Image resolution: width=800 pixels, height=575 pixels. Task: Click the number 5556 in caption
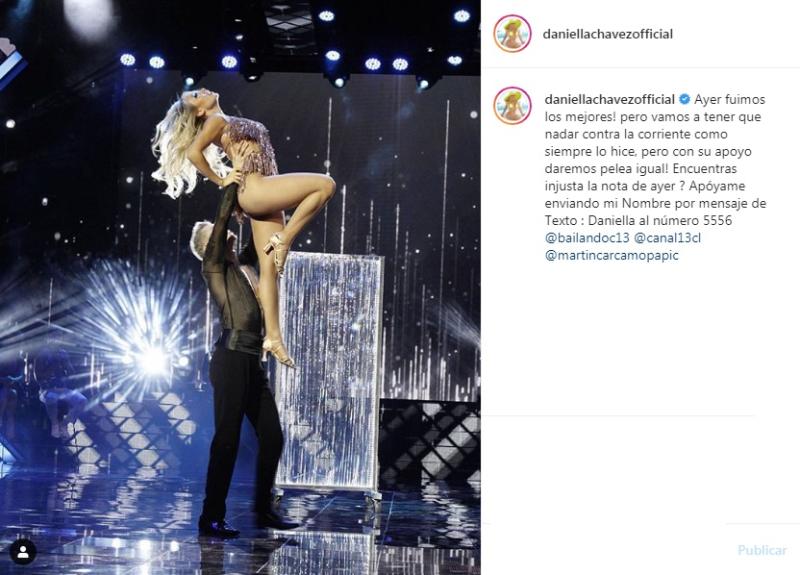(x=717, y=220)
